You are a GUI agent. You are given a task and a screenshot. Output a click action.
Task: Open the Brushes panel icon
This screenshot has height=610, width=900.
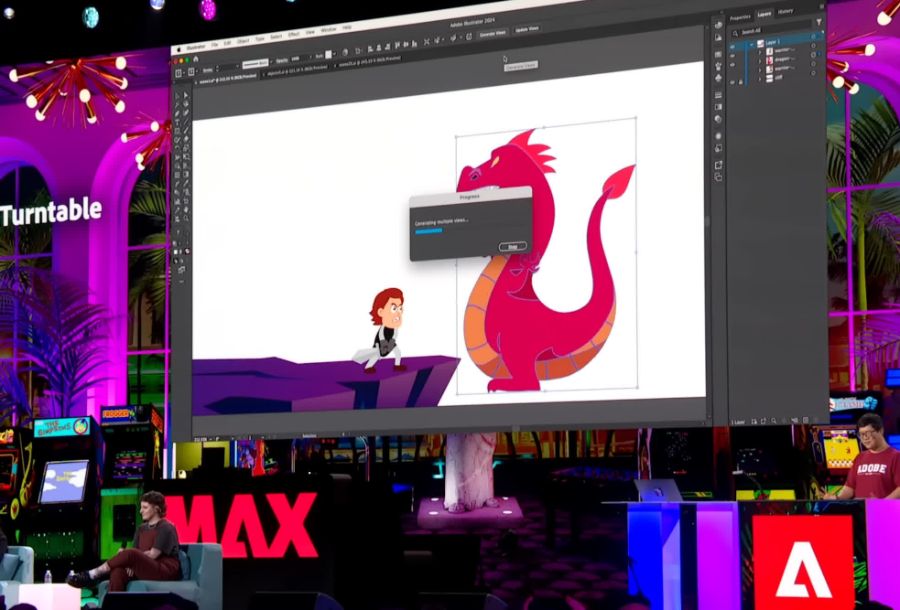[718, 67]
